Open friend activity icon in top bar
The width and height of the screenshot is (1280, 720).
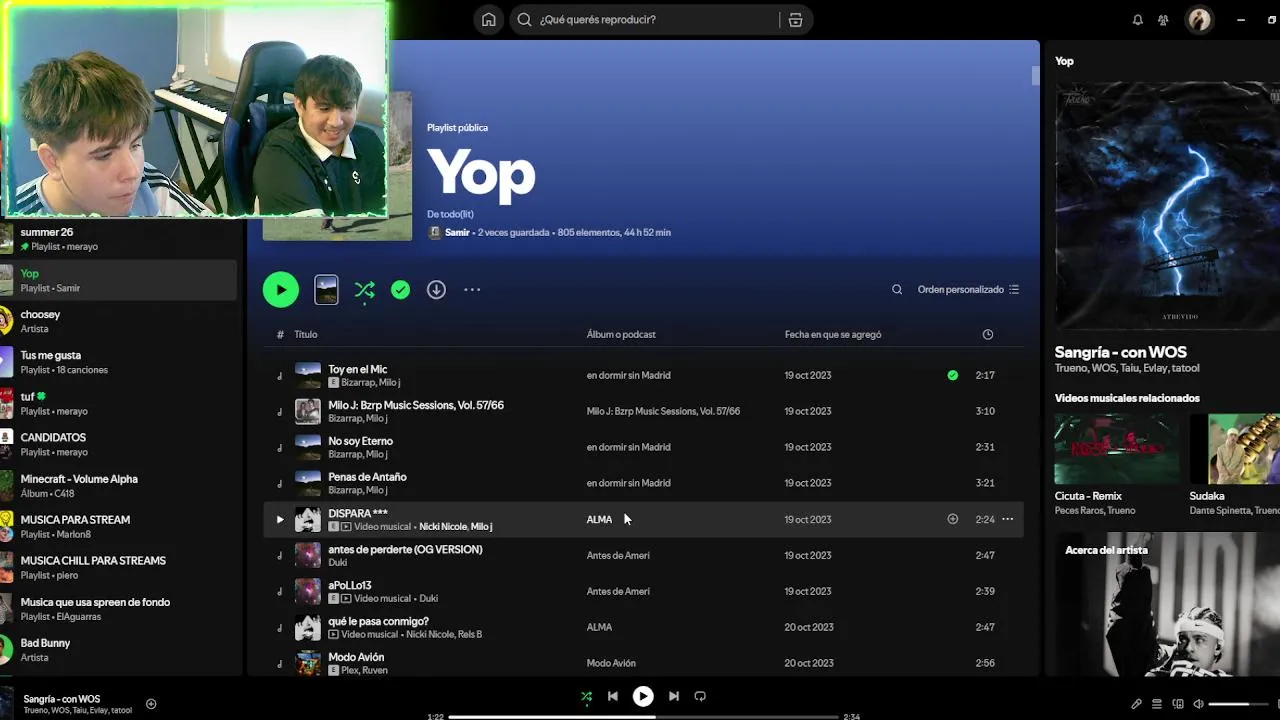coord(1163,20)
